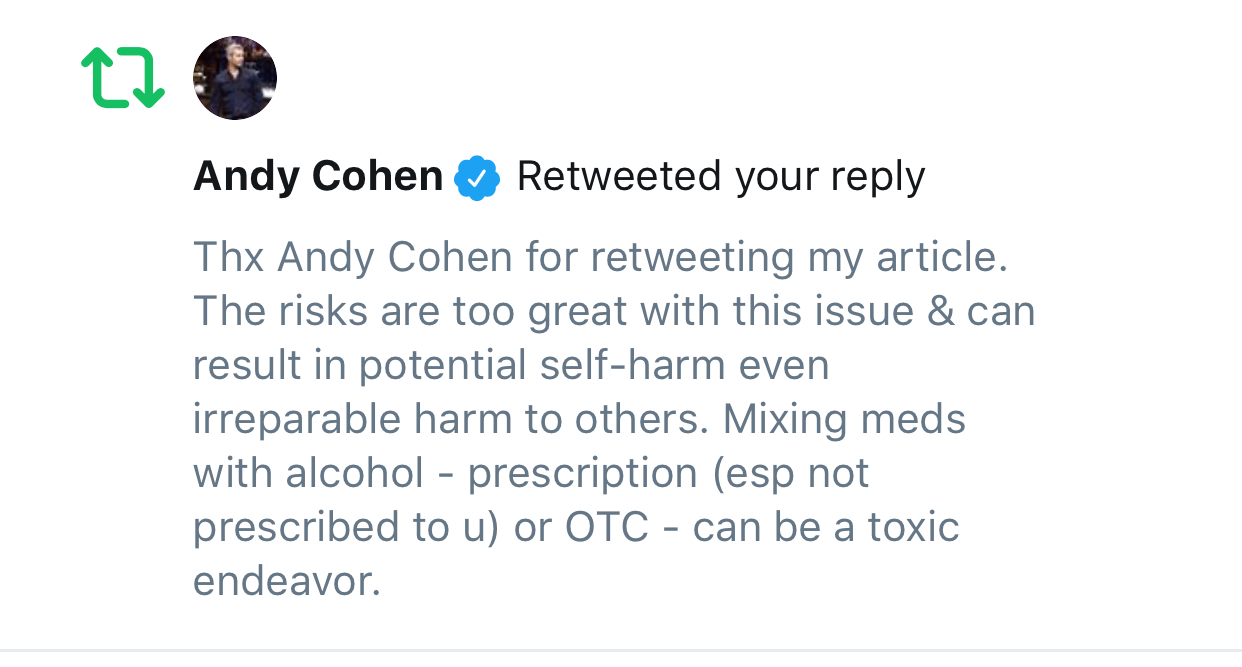
Task: Click the blue verified checkmark badge
Action: (478, 178)
